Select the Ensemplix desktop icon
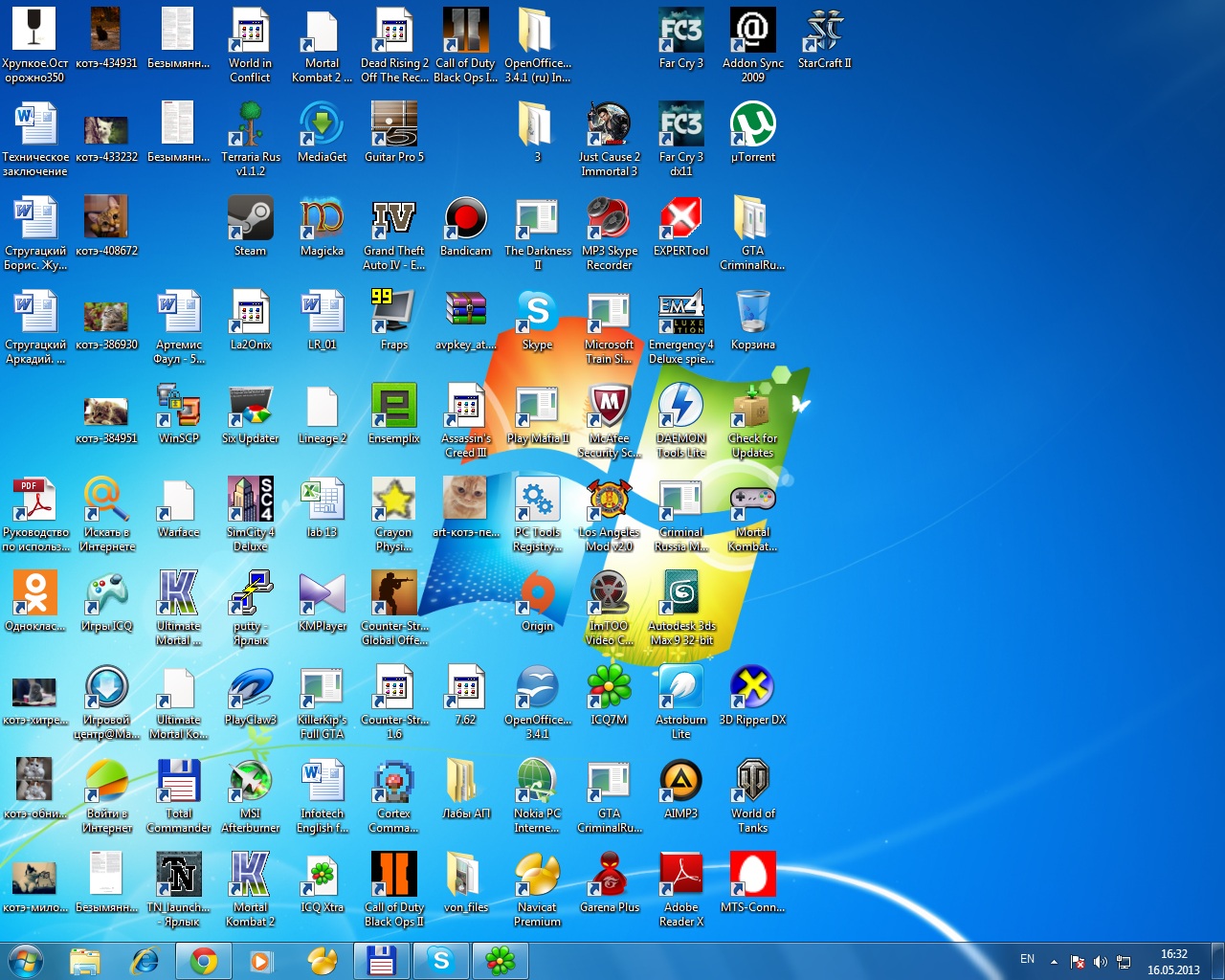 [x=393, y=414]
